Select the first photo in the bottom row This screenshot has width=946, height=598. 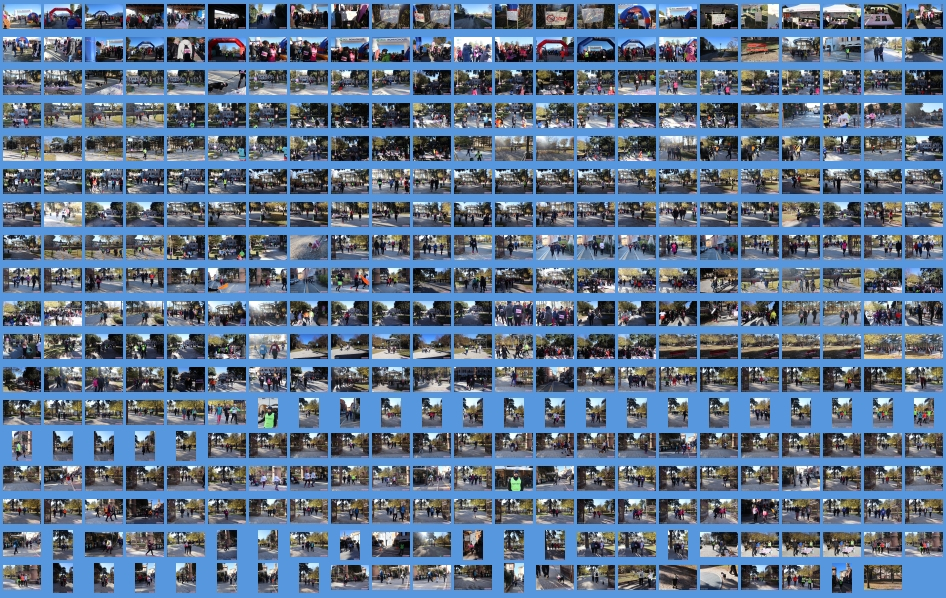[x=21, y=577]
